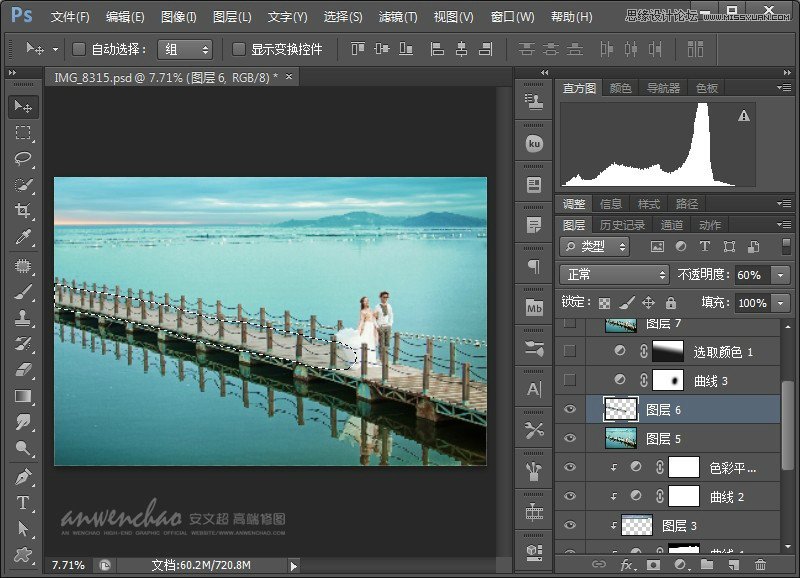Open the 组 auto-select dropdown

pyautogui.click(x=185, y=49)
